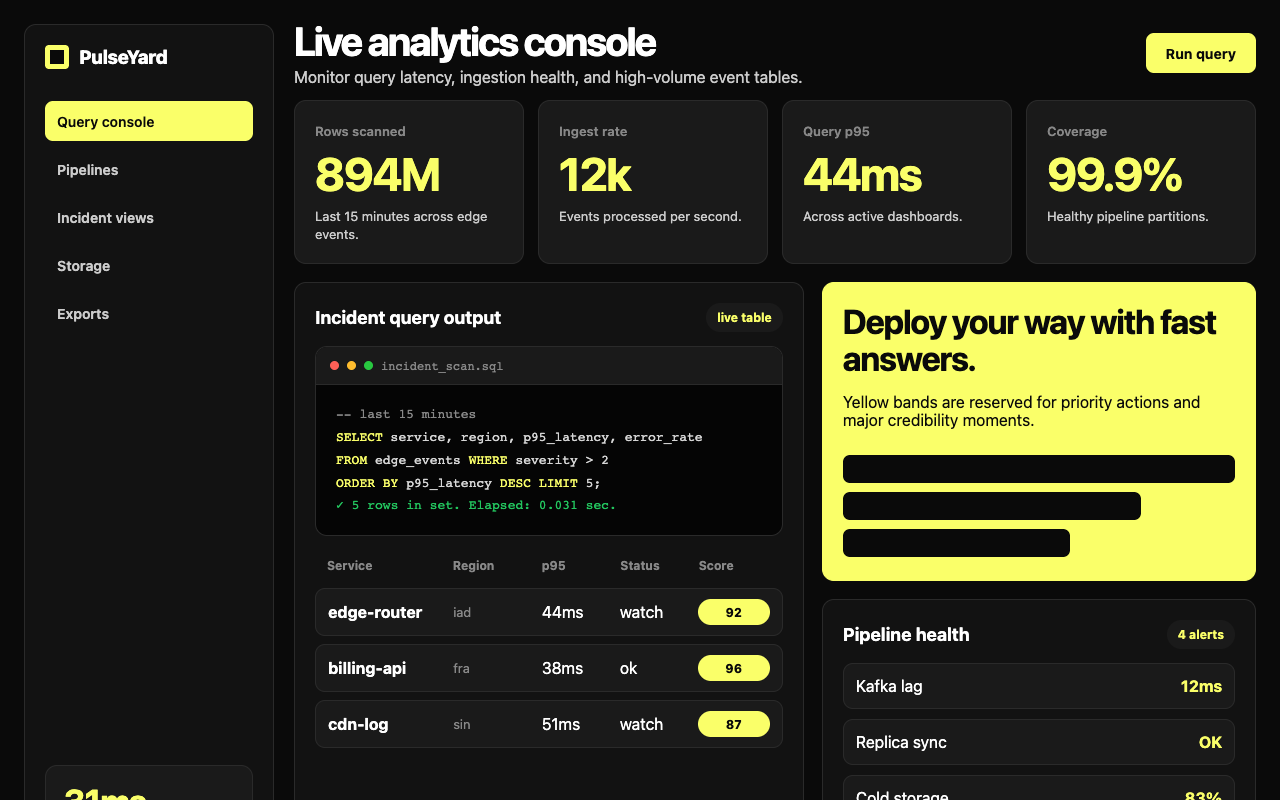Click the sin region cell

(x=462, y=724)
